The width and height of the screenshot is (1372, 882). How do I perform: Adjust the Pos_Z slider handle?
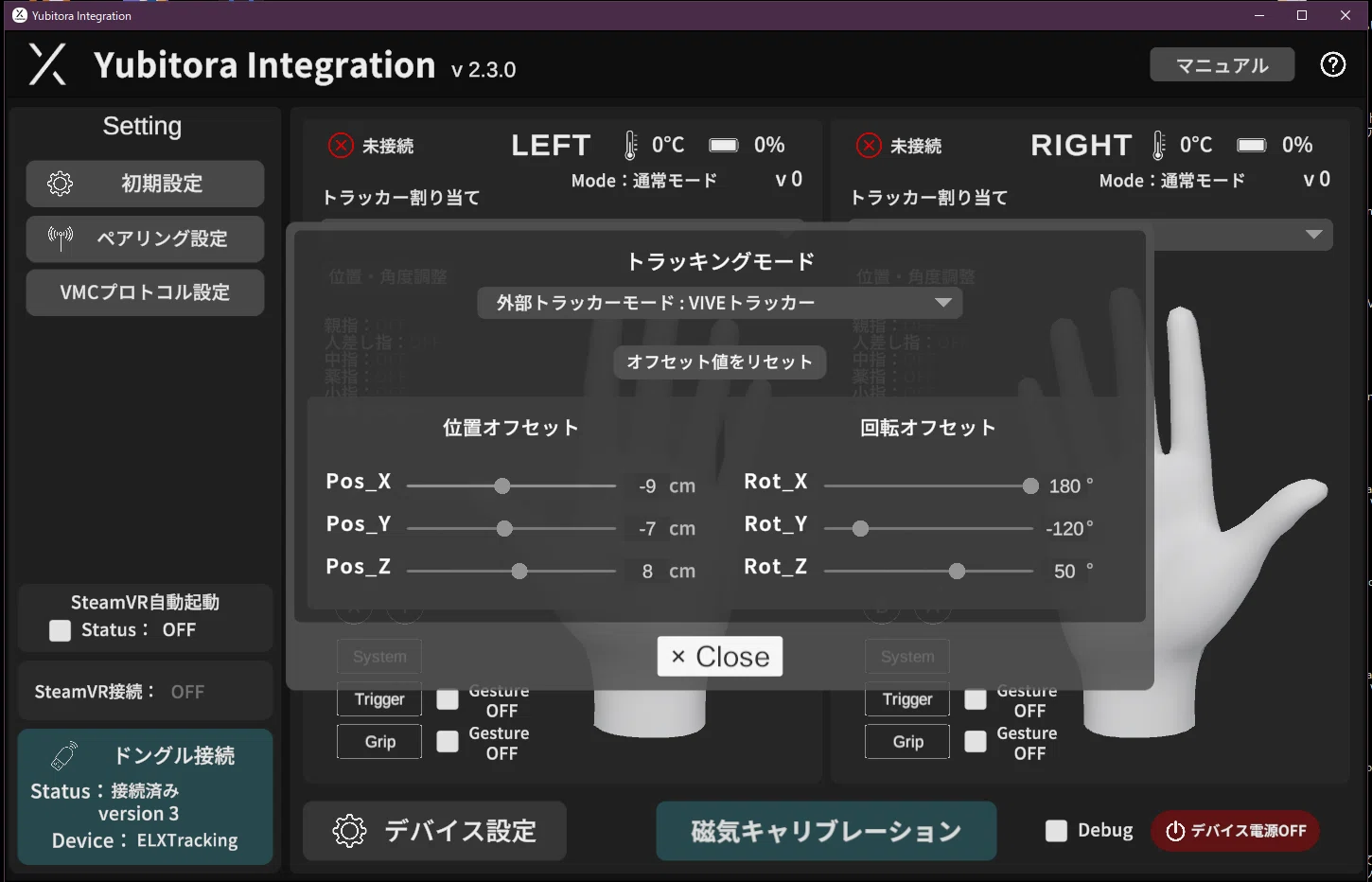(519, 572)
